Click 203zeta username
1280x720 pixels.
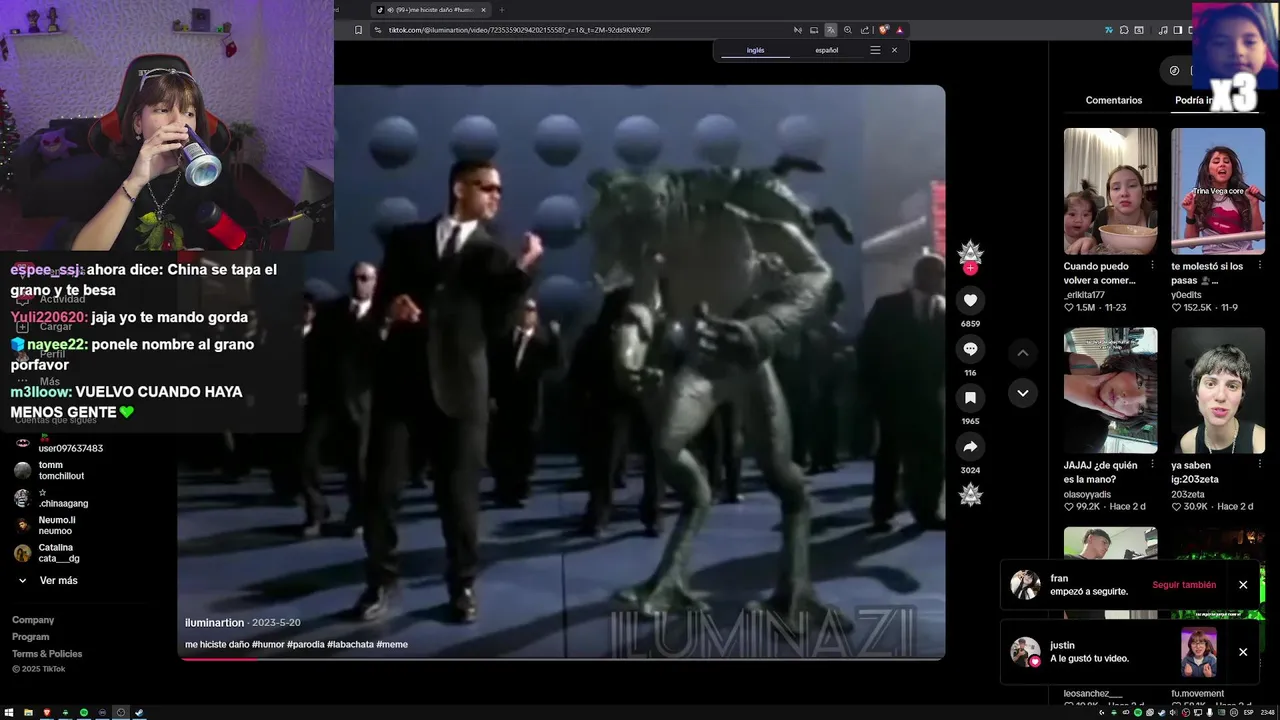click(x=1188, y=494)
